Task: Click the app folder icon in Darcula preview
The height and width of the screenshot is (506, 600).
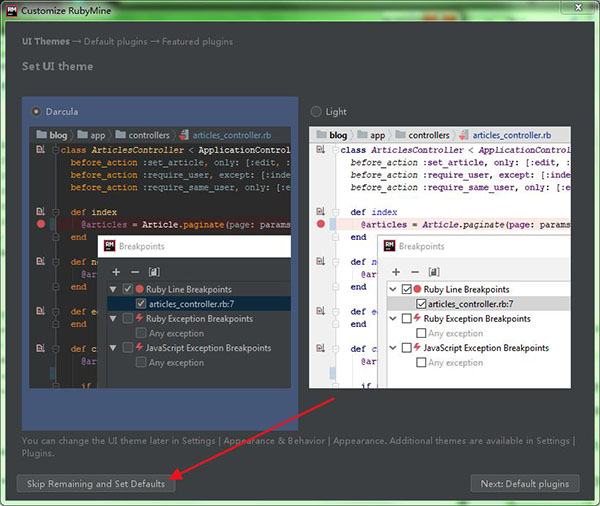Action: tap(82, 134)
